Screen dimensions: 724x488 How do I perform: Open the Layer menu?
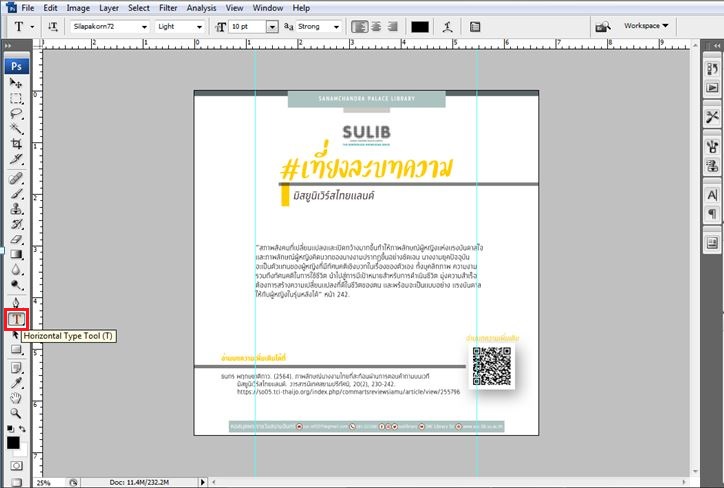(109, 8)
